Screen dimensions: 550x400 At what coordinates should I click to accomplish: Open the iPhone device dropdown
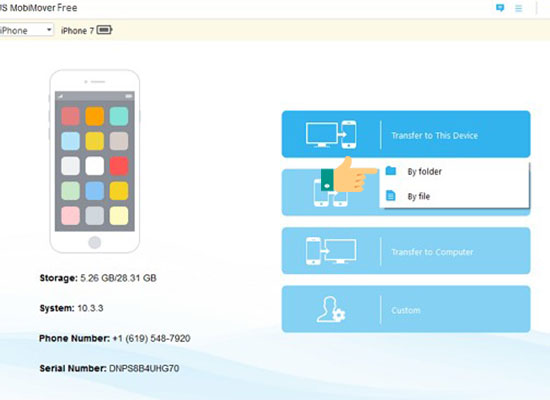click(x=26, y=30)
